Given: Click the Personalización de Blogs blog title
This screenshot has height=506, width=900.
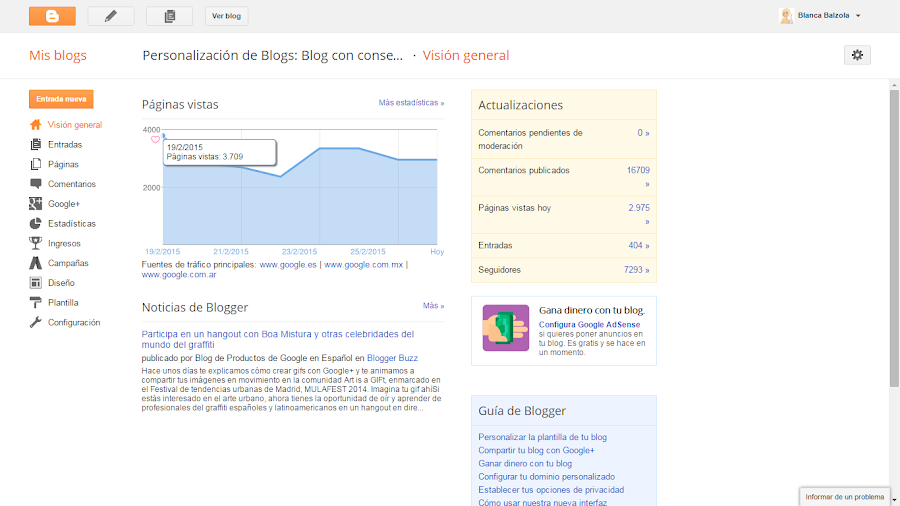Looking at the screenshot, I should coord(273,55).
